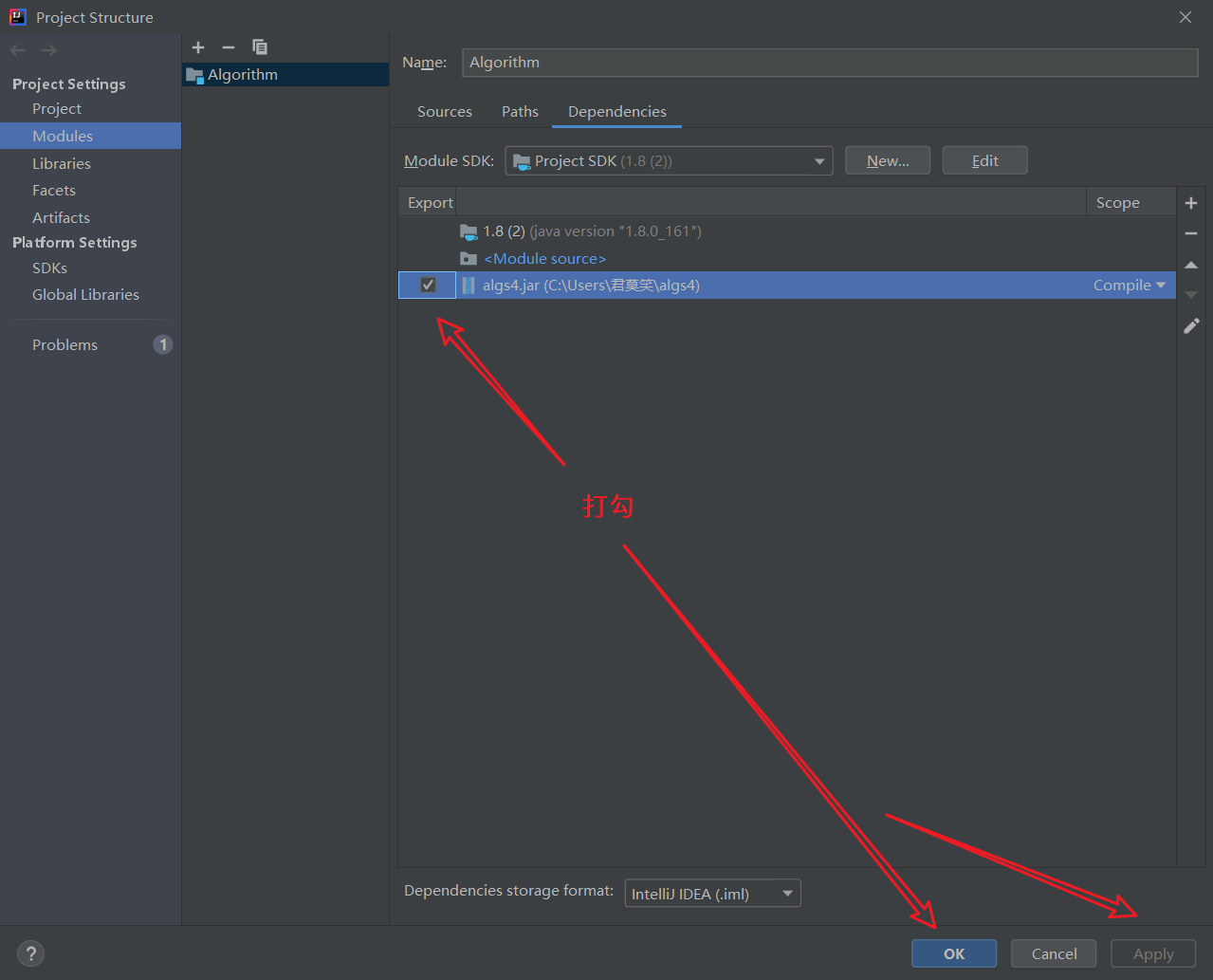The image size is (1213, 980).
Task: Select the Dependencies tab
Action: tap(617, 112)
